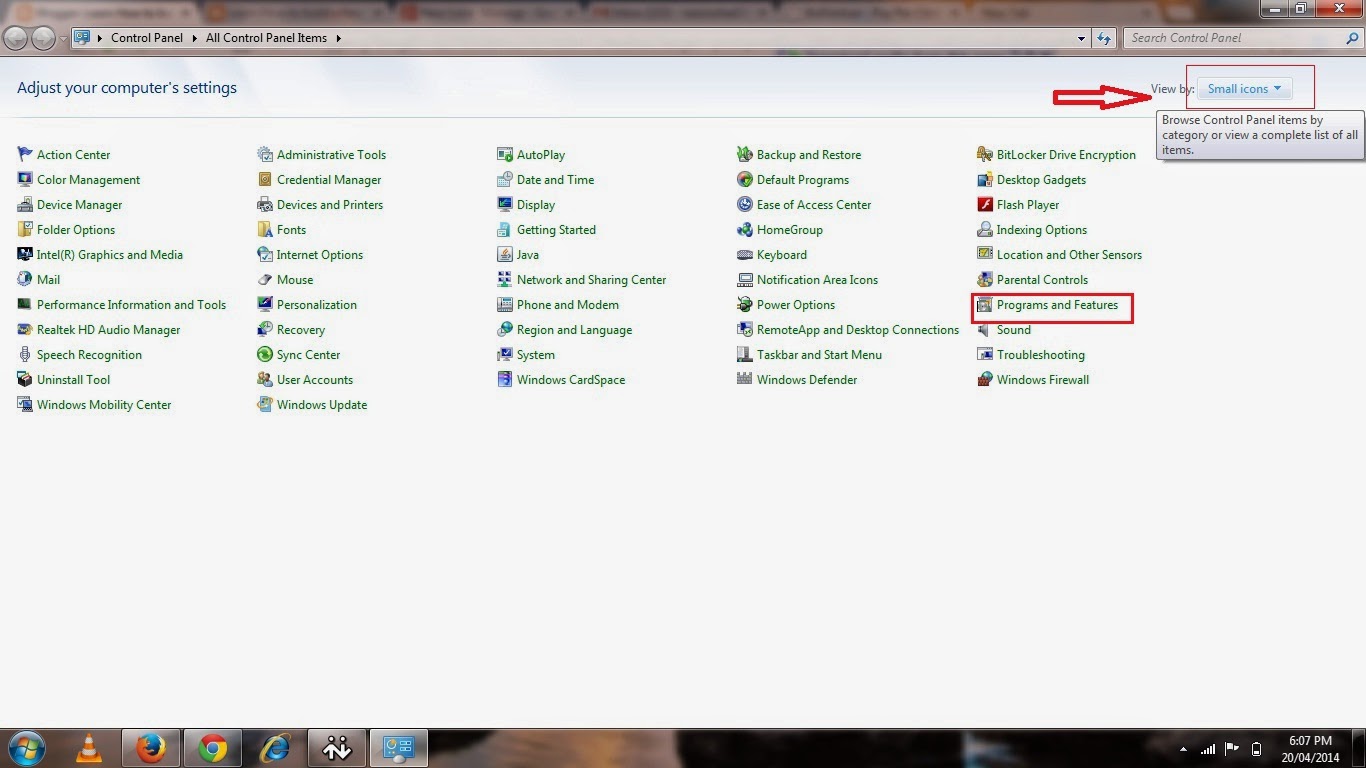Open Google Chrome from the taskbar
The height and width of the screenshot is (768, 1366).
pos(213,748)
